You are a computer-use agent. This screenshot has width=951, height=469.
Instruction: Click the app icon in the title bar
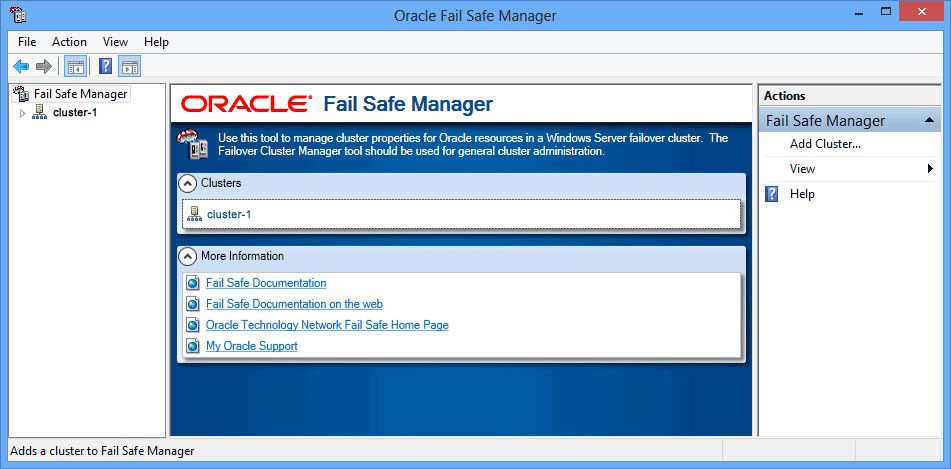tap(18, 15)
